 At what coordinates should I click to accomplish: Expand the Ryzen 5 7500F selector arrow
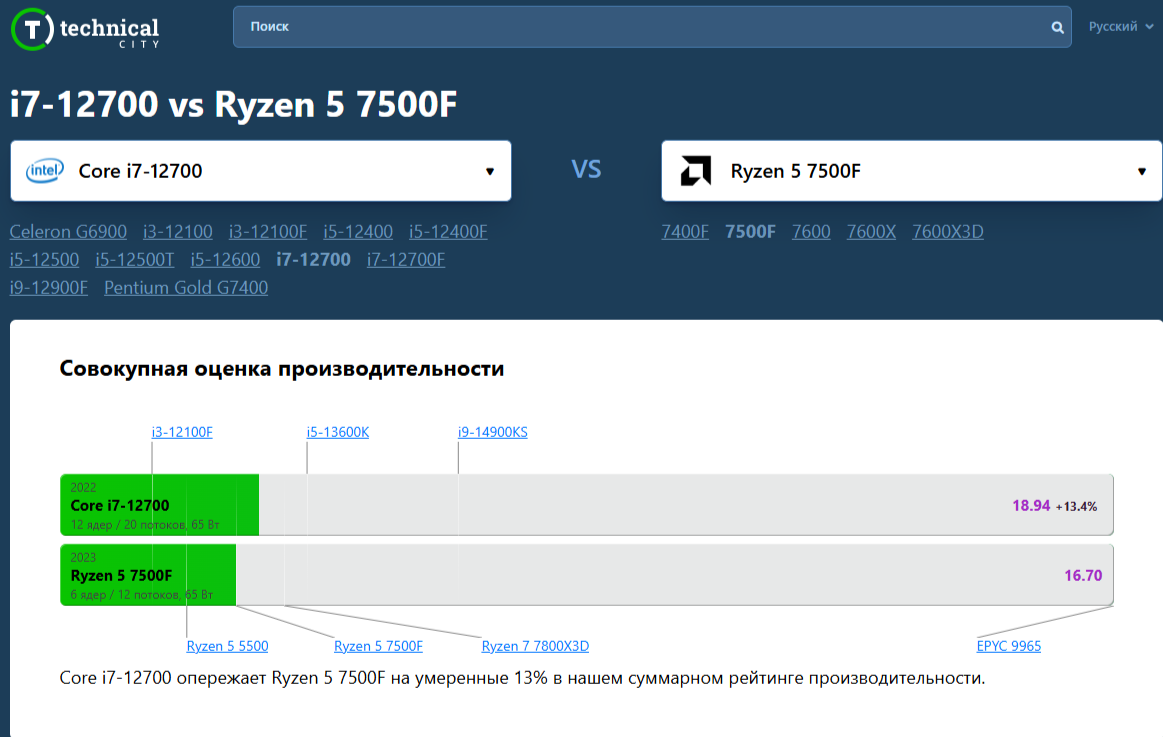pyautogui.click(x=1141, y=171)
